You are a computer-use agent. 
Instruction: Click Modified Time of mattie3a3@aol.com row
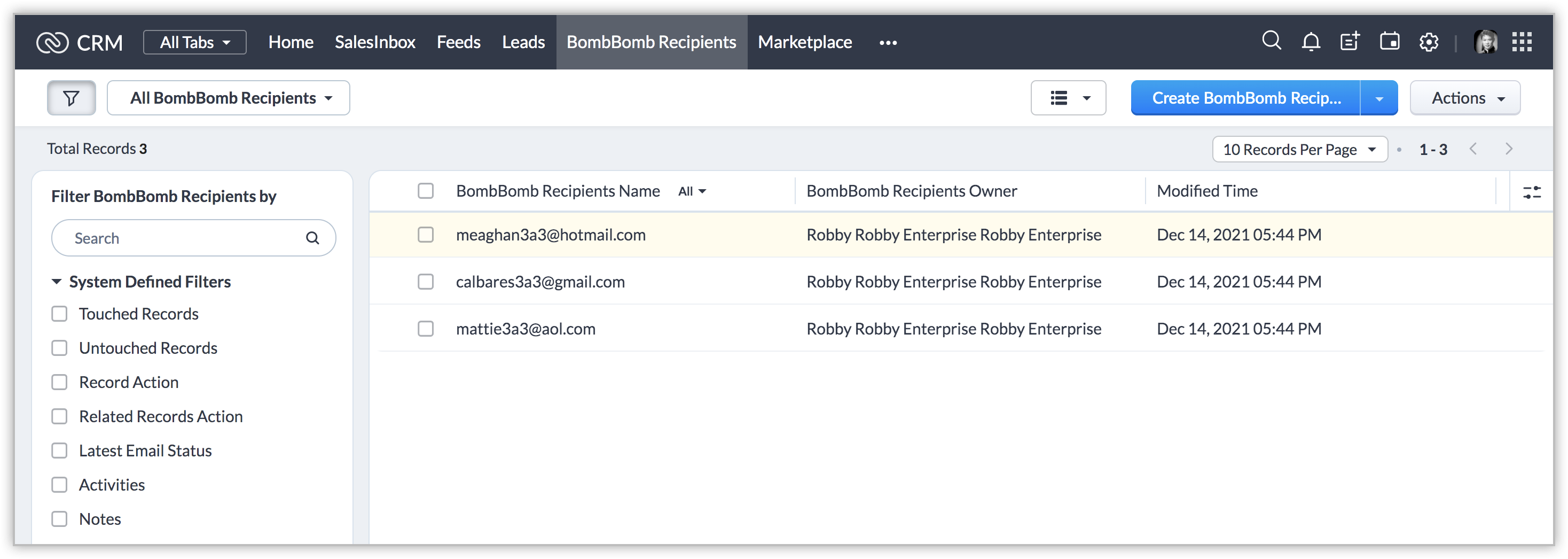tap(1238, 329)
